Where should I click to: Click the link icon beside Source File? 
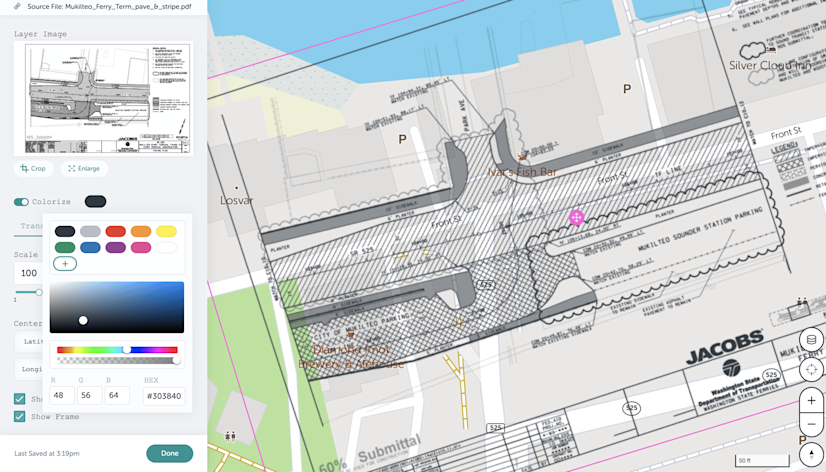click(17, 7)
